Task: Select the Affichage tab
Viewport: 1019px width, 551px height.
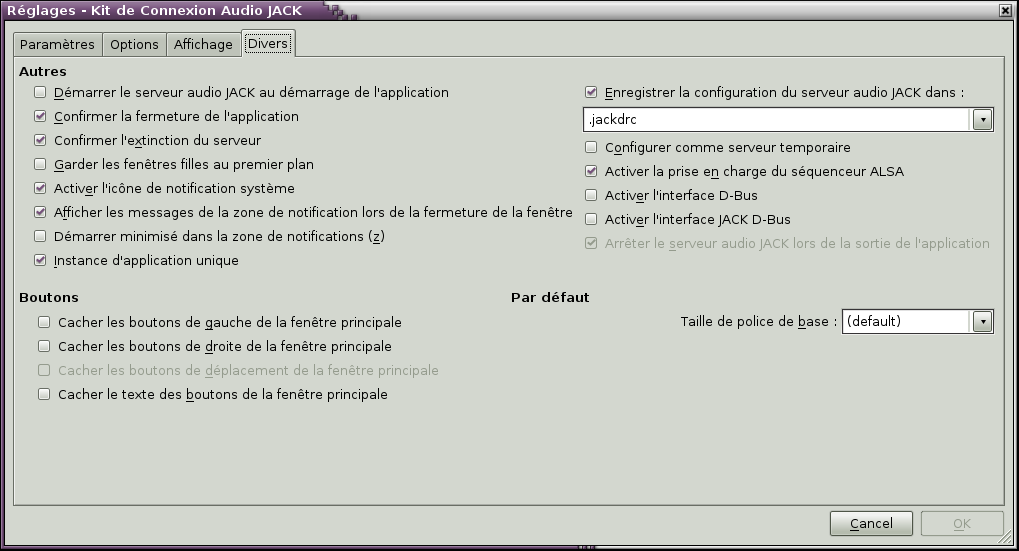Action: tap(203, 44)
